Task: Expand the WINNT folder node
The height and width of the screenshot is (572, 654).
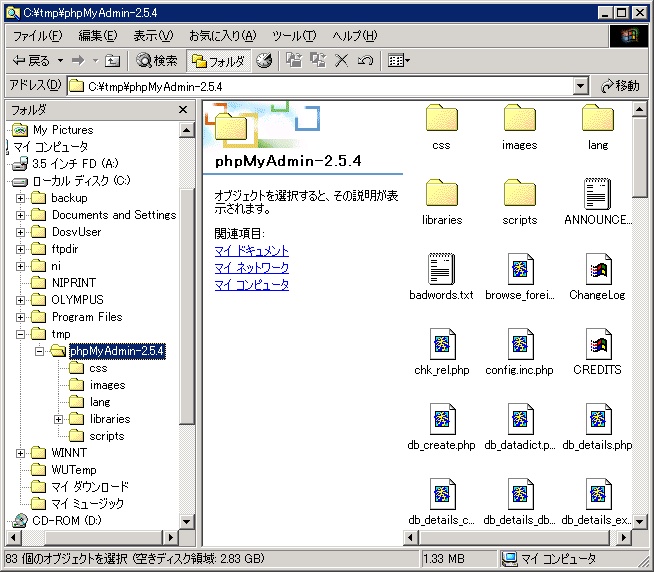Action: click(20, 453)
